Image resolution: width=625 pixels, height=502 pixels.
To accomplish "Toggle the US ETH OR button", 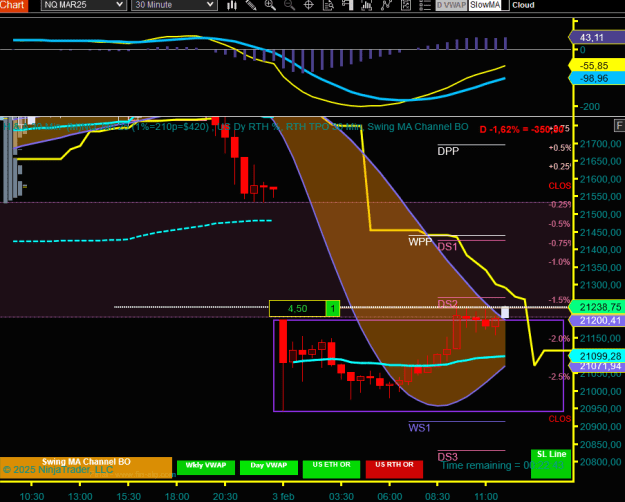I will [x=331, y=469].
